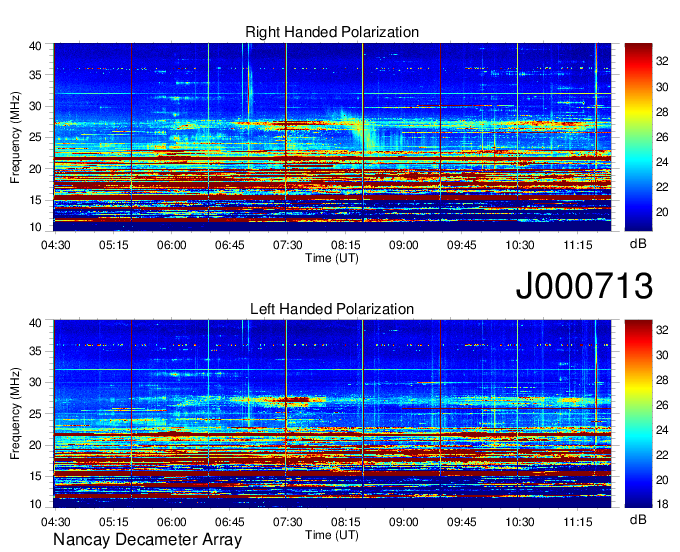
Task: Click the 09:45 tick on the right-handed plot
Action: pyautogui.click(x=462, y=245)
